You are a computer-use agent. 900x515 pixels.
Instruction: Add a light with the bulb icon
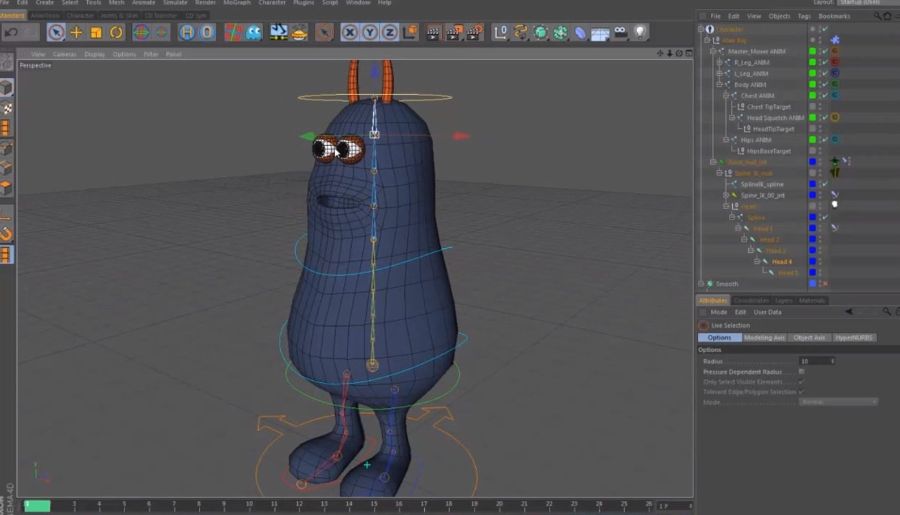tap(641, 32)
